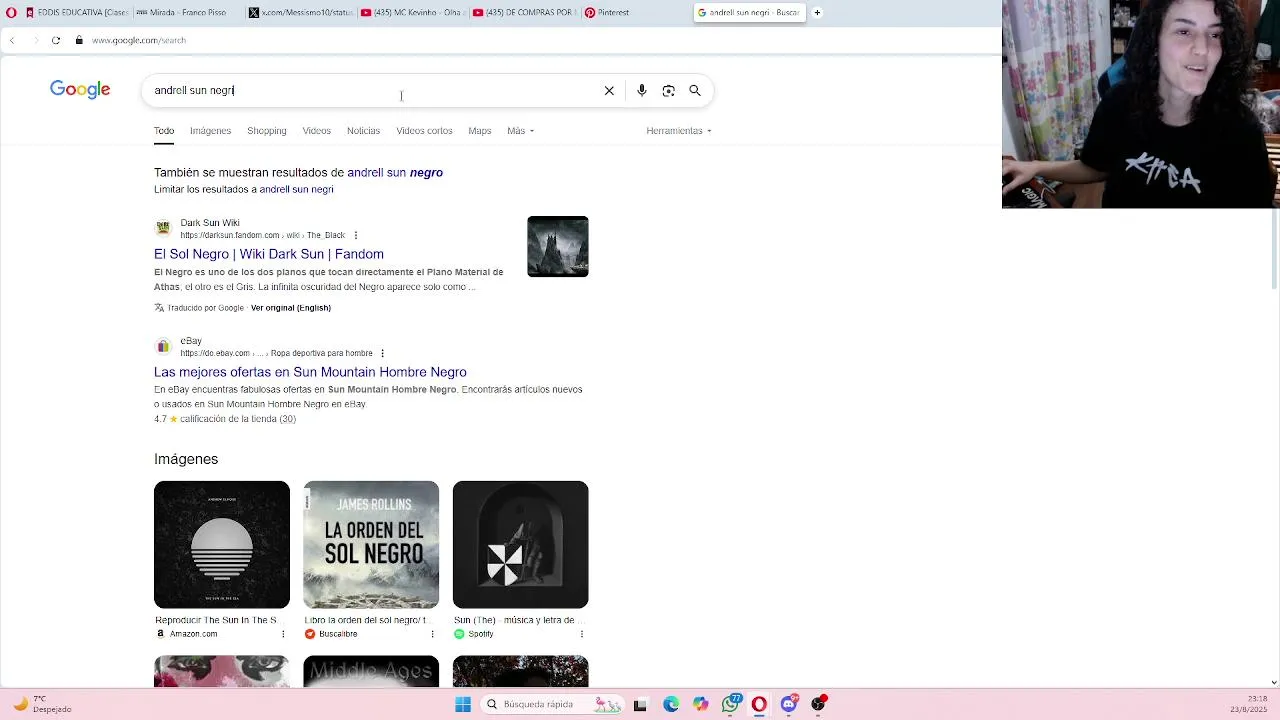1280x720 pixels.
Task: Select the Todo search tab
Action: click(164, 131)
